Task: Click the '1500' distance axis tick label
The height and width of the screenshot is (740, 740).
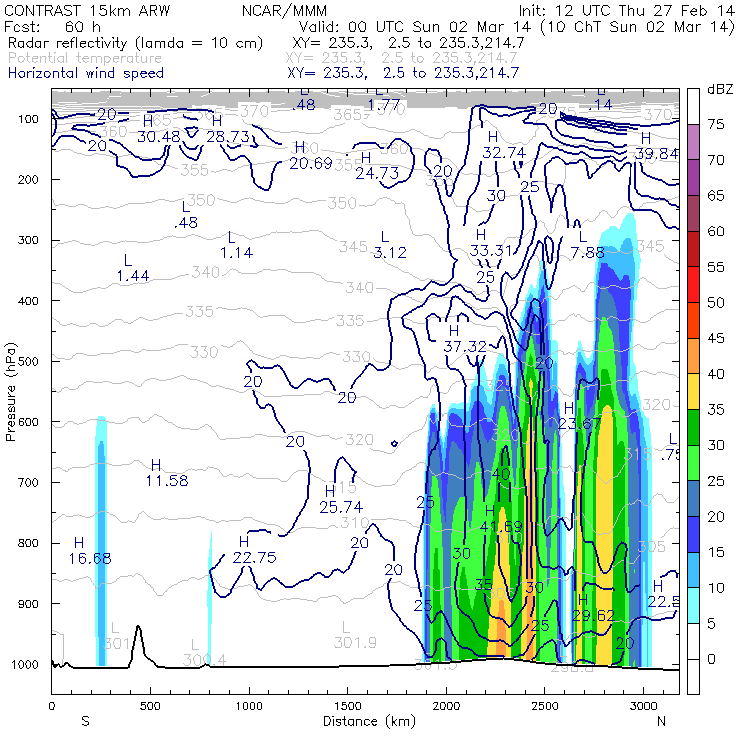Action: coord(347,706)
